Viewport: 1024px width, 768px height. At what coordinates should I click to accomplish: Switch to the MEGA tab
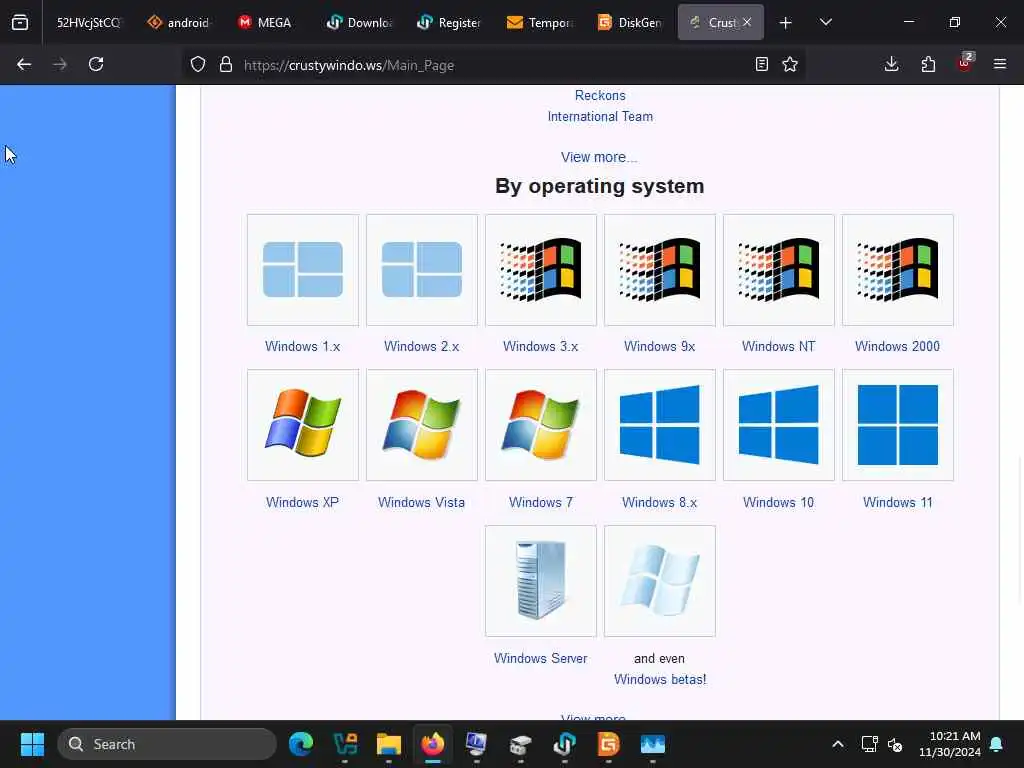pyautogui.click(x=268, y=22)
